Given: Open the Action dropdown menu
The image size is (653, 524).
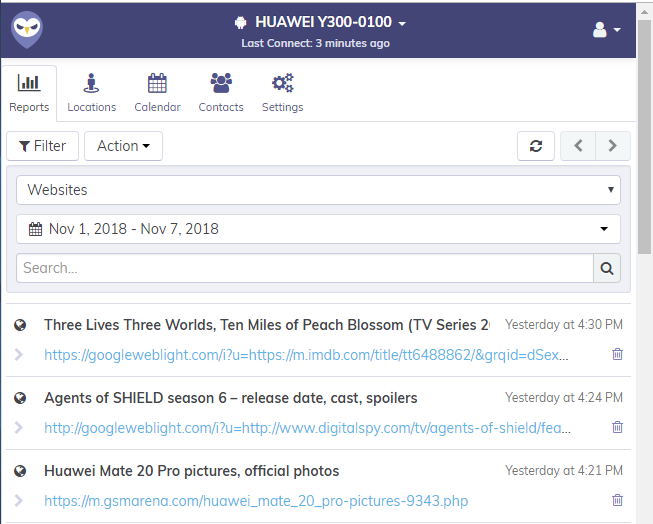Looking at the screenshot, I should click(x=123, y=146).
